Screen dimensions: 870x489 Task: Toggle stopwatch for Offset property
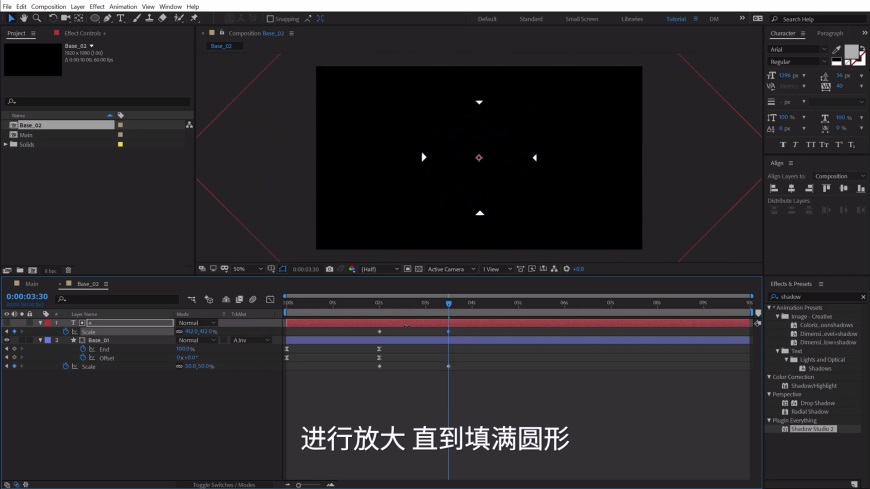click(83, 358)
